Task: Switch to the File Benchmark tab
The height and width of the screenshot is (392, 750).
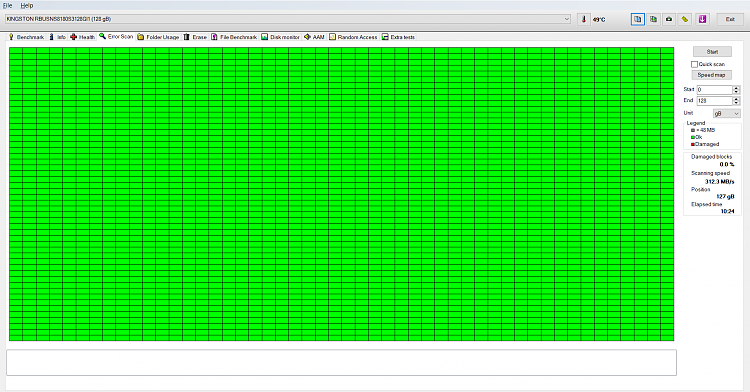Action: [x=234, y=37]
